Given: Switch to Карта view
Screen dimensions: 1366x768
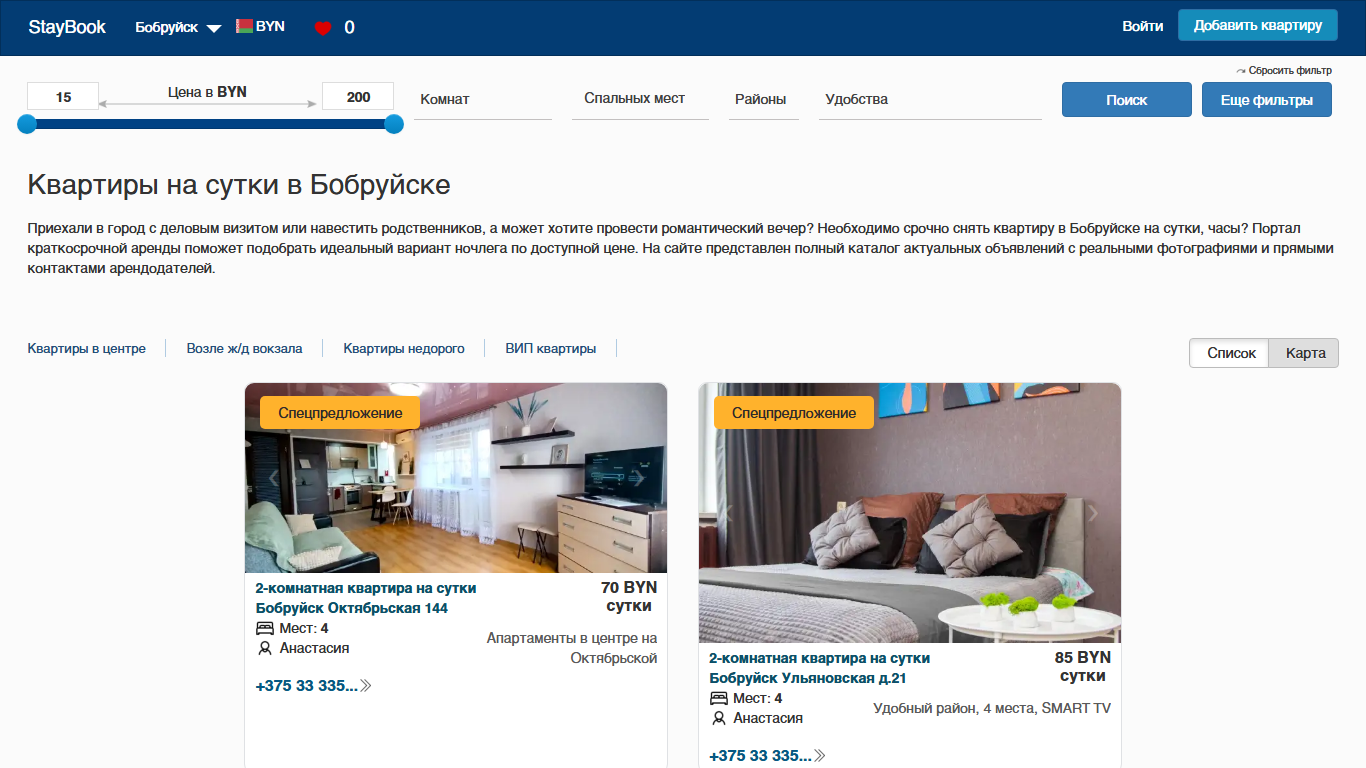Looking at the screenshot, I should point(1305,353).
